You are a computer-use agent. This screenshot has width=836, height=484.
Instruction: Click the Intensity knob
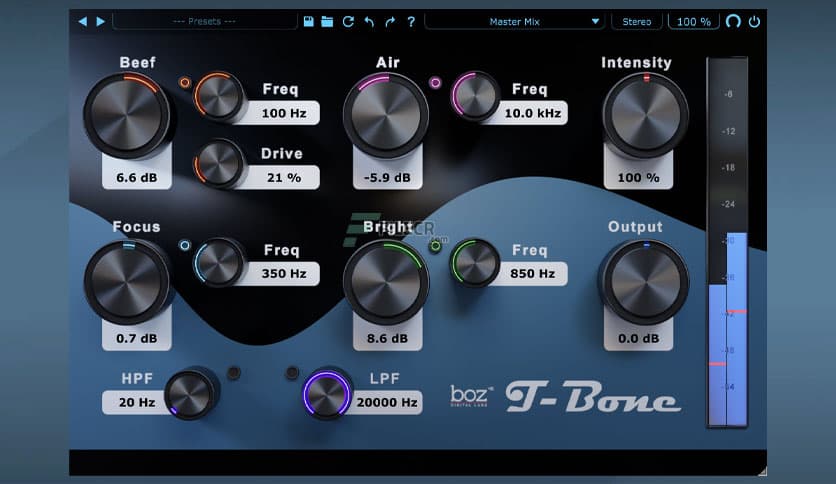(645, 115)
